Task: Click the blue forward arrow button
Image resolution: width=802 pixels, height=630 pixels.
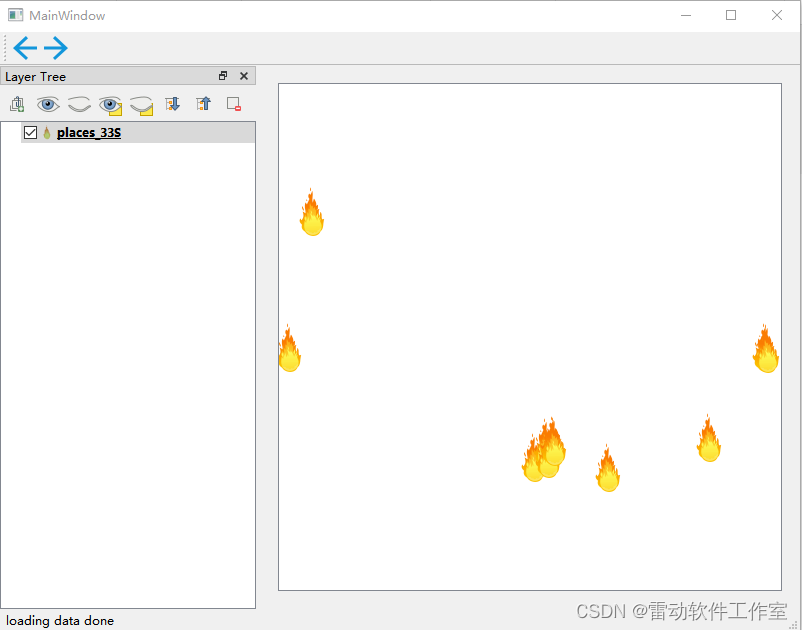Action: coord(56,48)
